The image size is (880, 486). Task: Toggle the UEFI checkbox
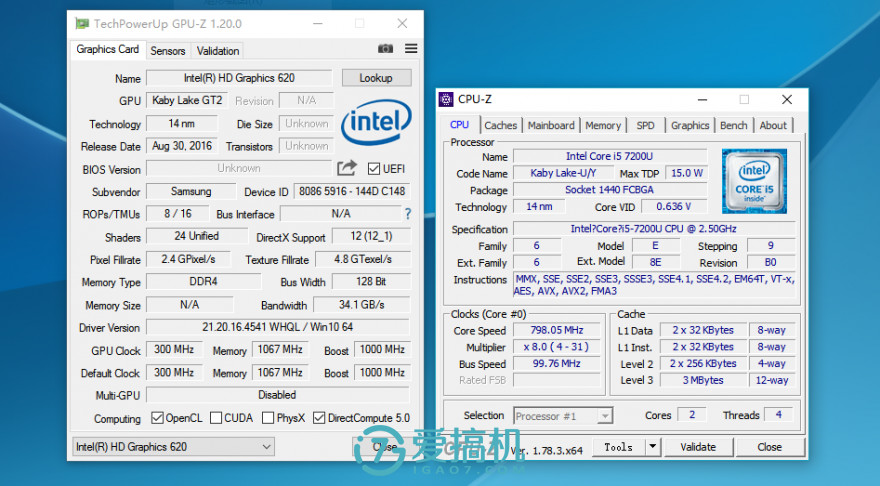pyautogui.click(x=374, y=168)
